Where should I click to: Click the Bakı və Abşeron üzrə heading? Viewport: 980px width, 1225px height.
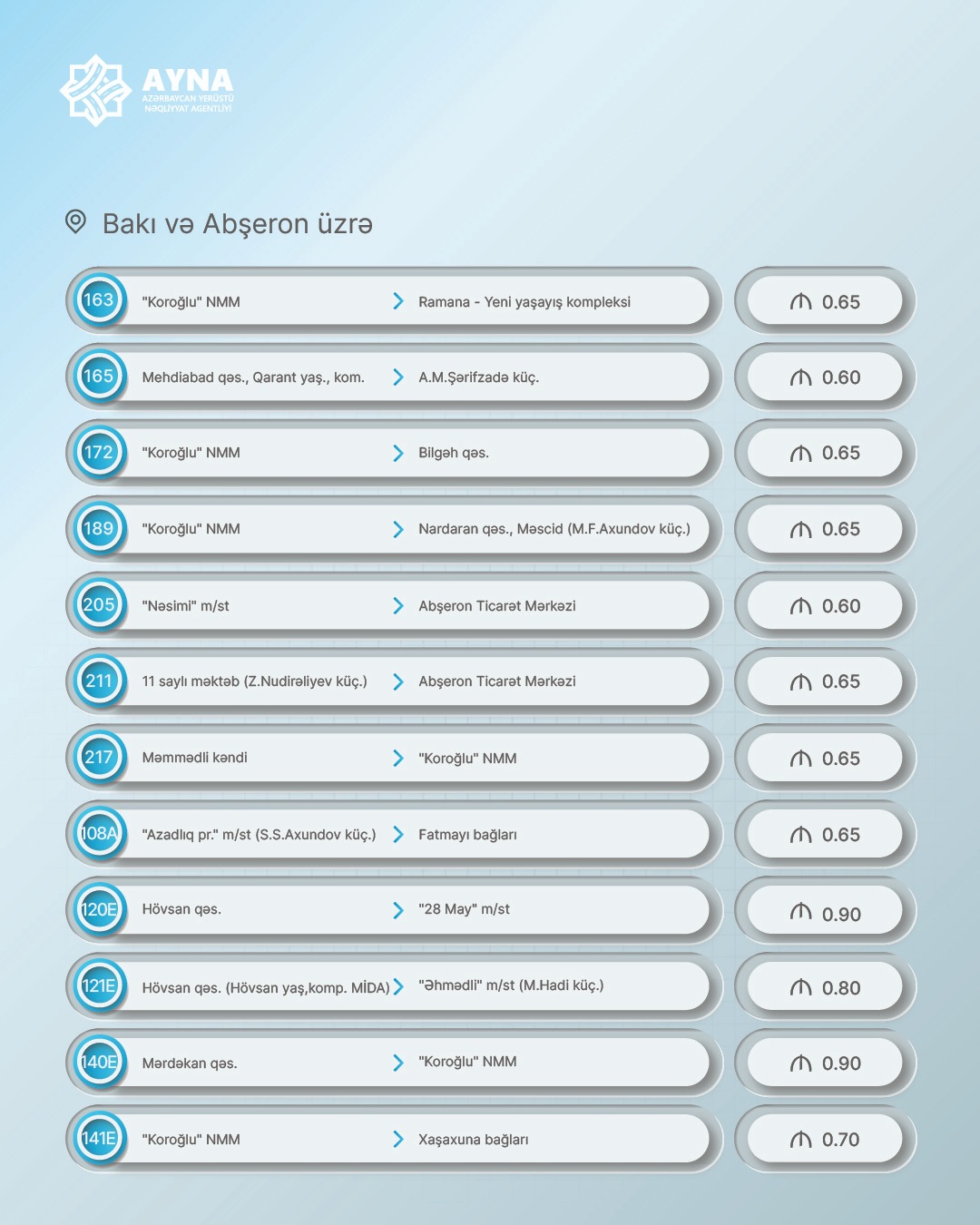pos(237,224)
